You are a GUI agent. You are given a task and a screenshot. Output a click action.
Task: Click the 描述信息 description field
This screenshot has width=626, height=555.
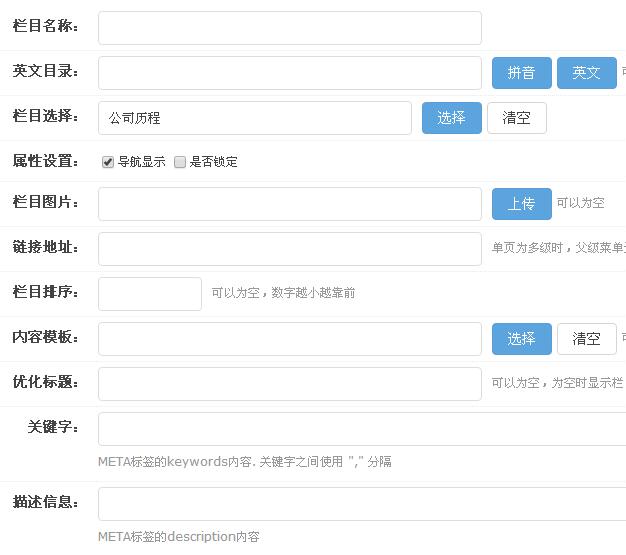pyautogui.click(x=360, y=504)
